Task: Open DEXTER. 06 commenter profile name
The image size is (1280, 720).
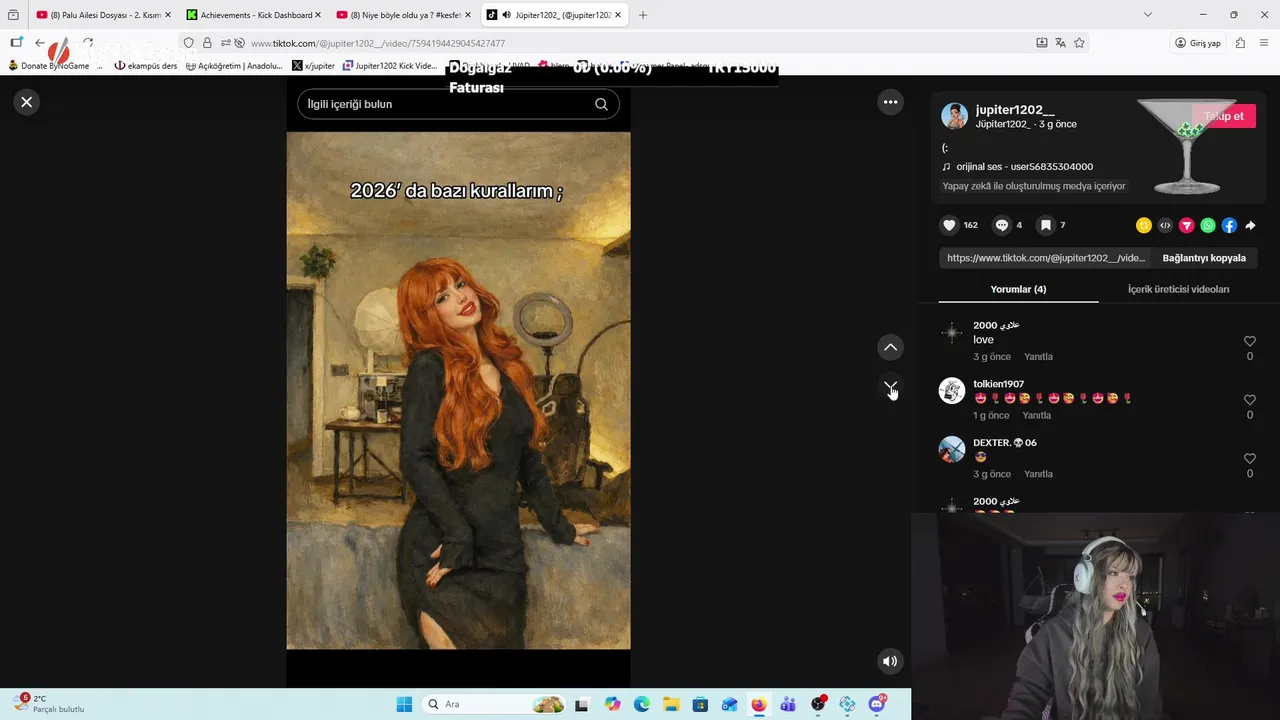Action: (1005, 443)
